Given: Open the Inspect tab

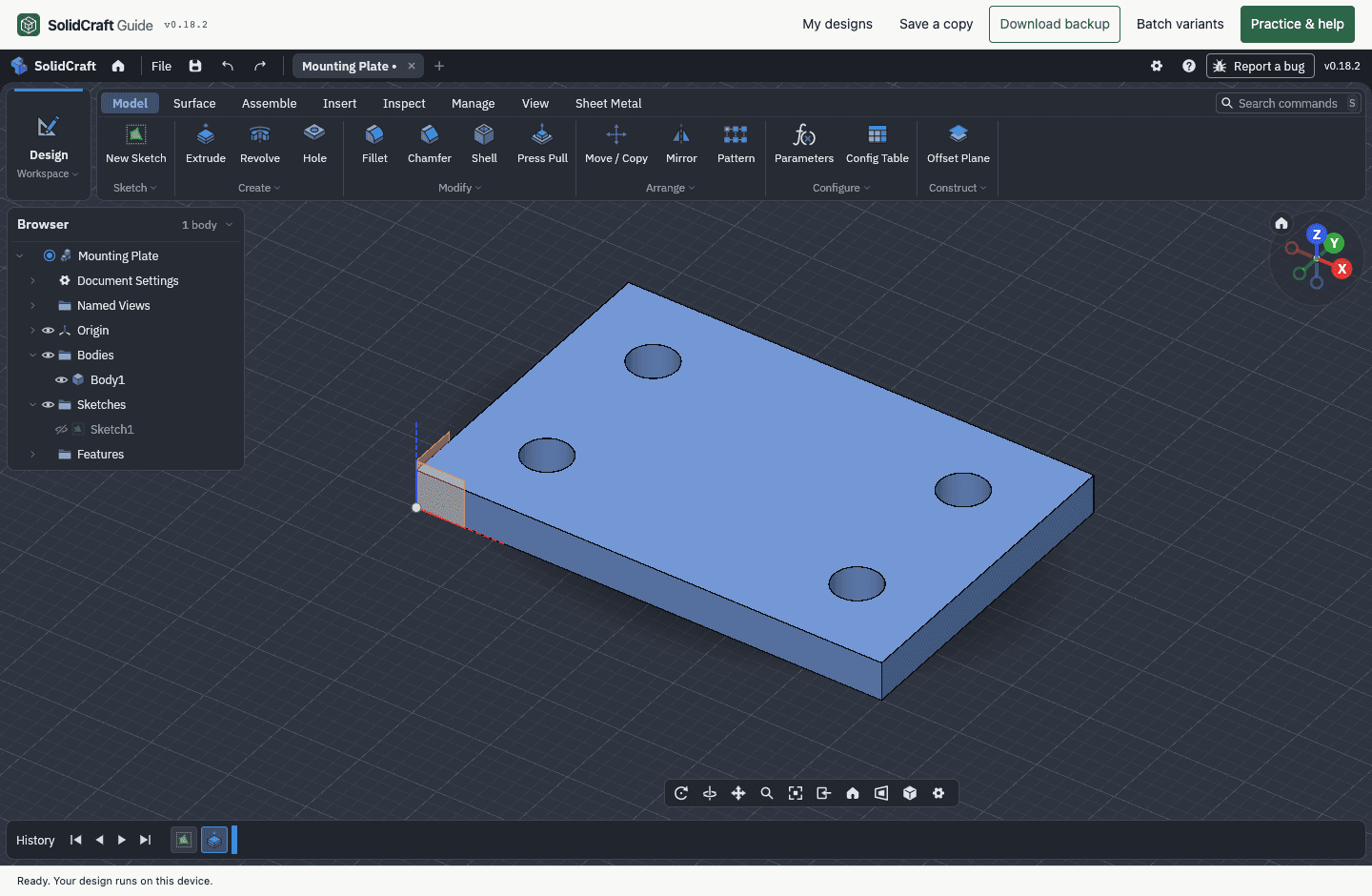Looking at the screenshot, I should pyautogui.click(x=404, y=103).
